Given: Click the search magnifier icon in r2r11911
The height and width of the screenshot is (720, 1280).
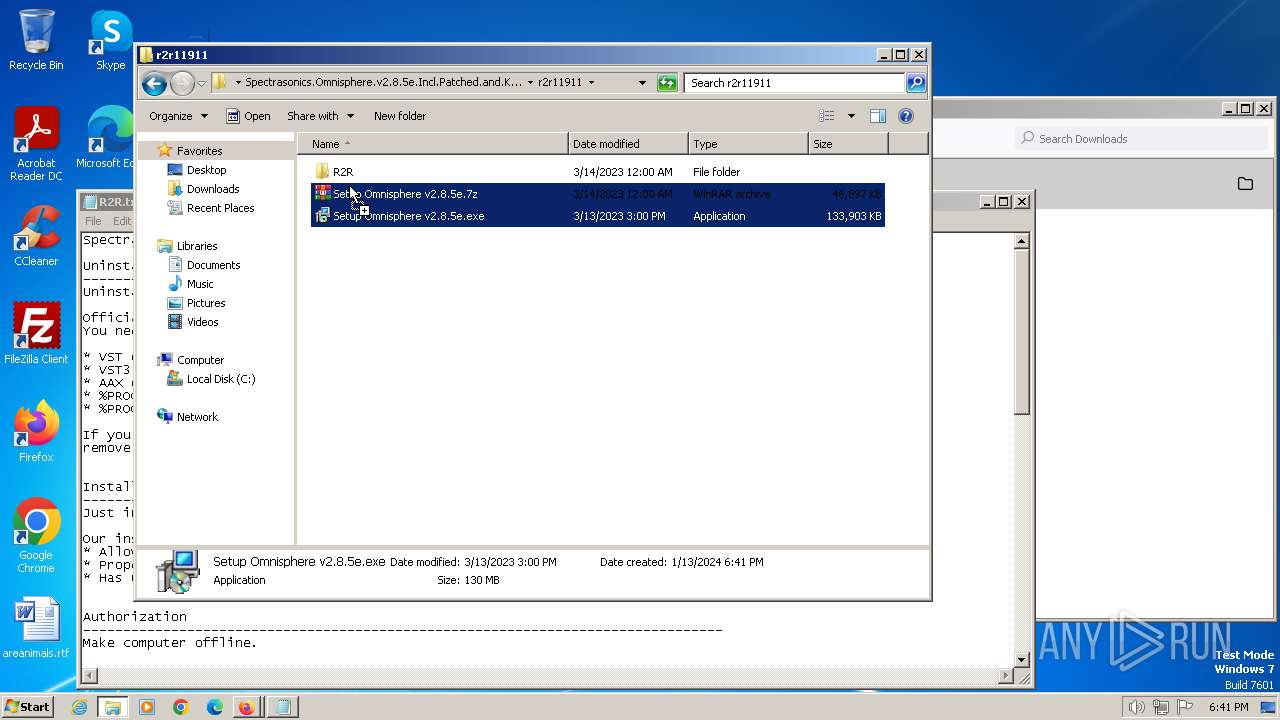Looking at the screenshot, I should tap(915, 83).
